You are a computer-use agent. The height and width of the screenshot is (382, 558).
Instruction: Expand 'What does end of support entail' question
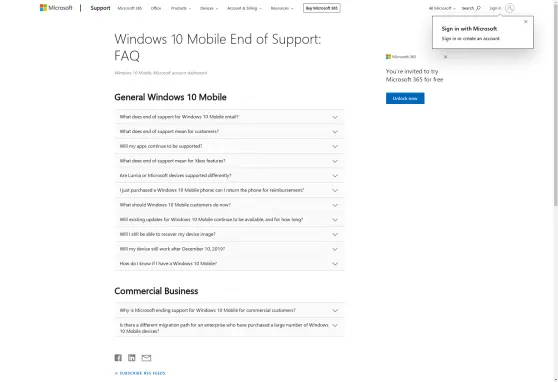[229, 117]
